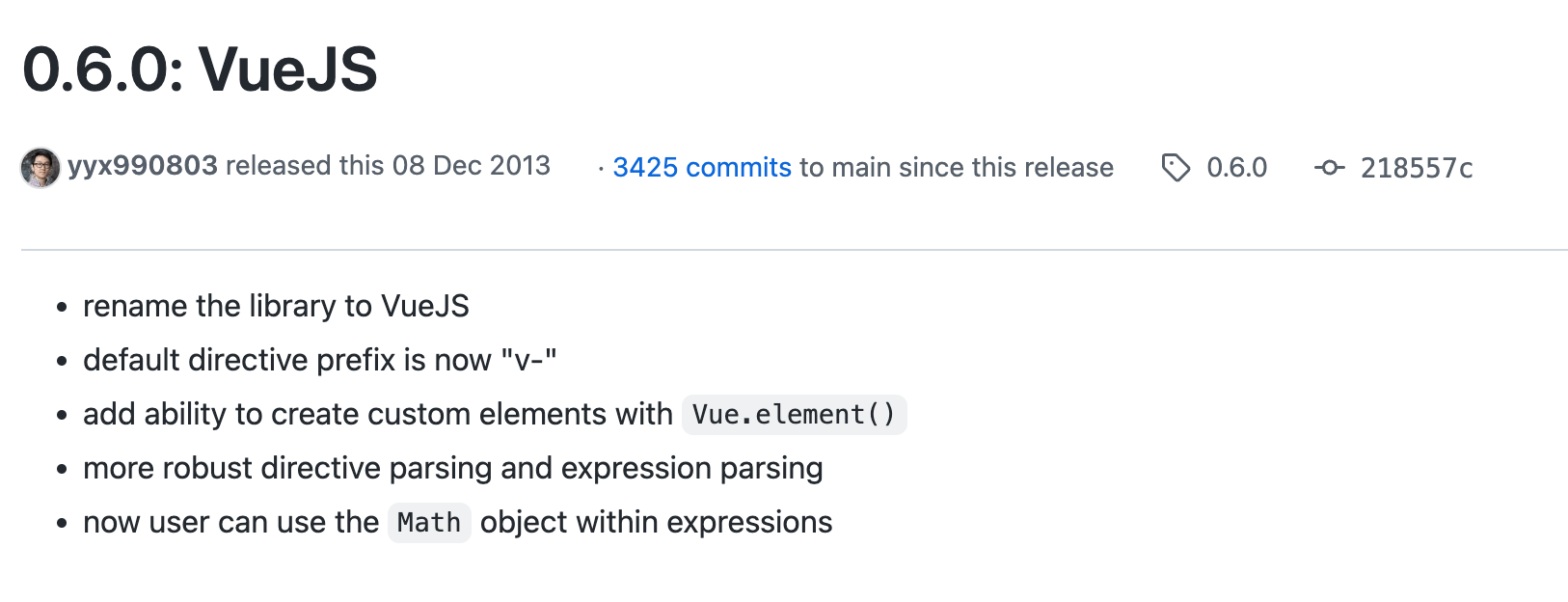Click the yyx990803 author avatar
This screenshot has width=1568, height=602.
(x=41, y=168)
